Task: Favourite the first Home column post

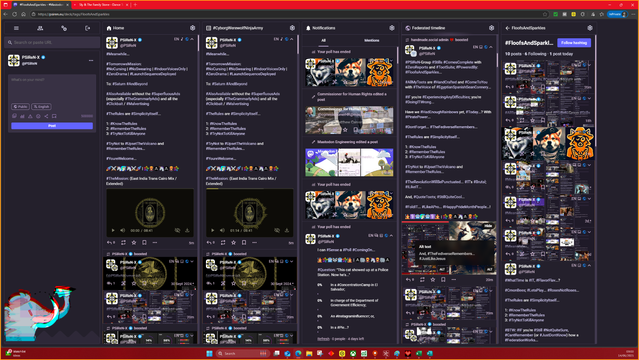Action: [134, 243]
